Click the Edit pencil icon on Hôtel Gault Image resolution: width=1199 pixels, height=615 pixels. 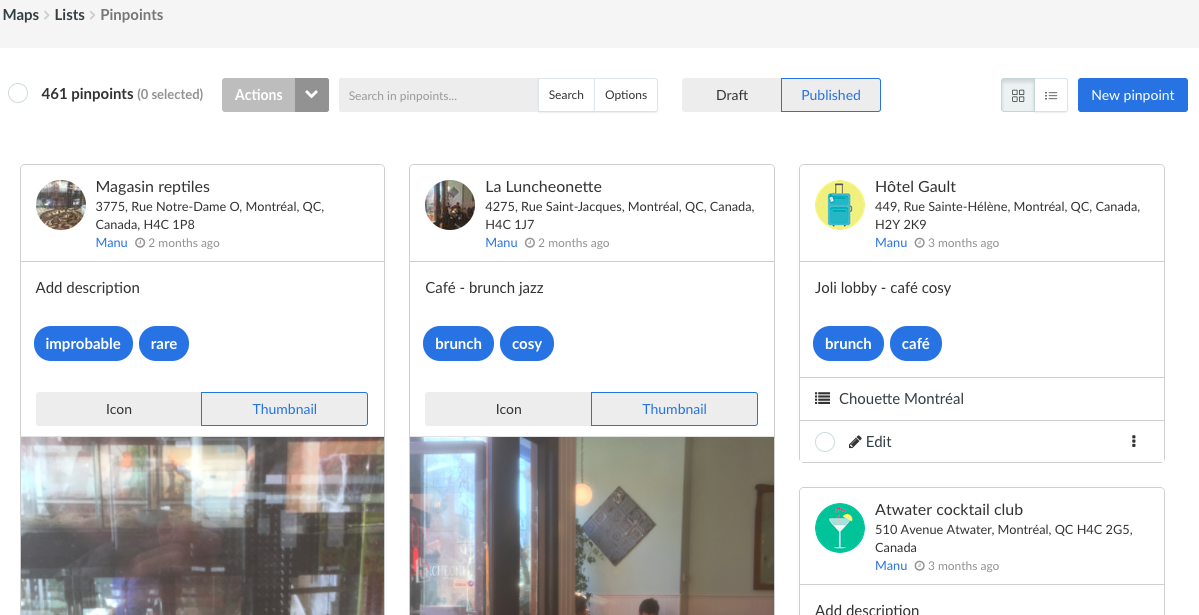(857, 441)
